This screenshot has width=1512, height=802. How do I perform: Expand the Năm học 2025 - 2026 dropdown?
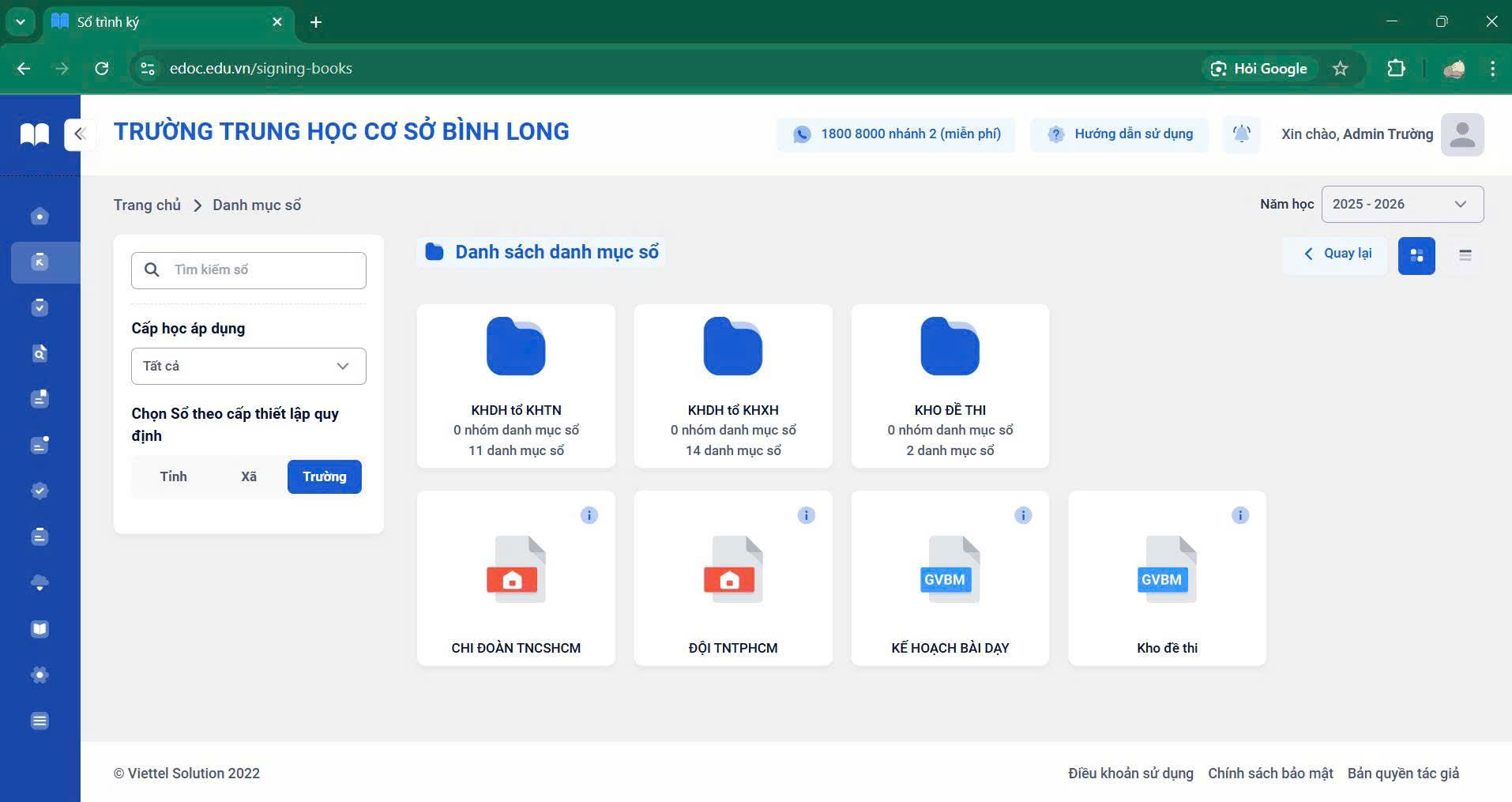(x=1402, y=205)
